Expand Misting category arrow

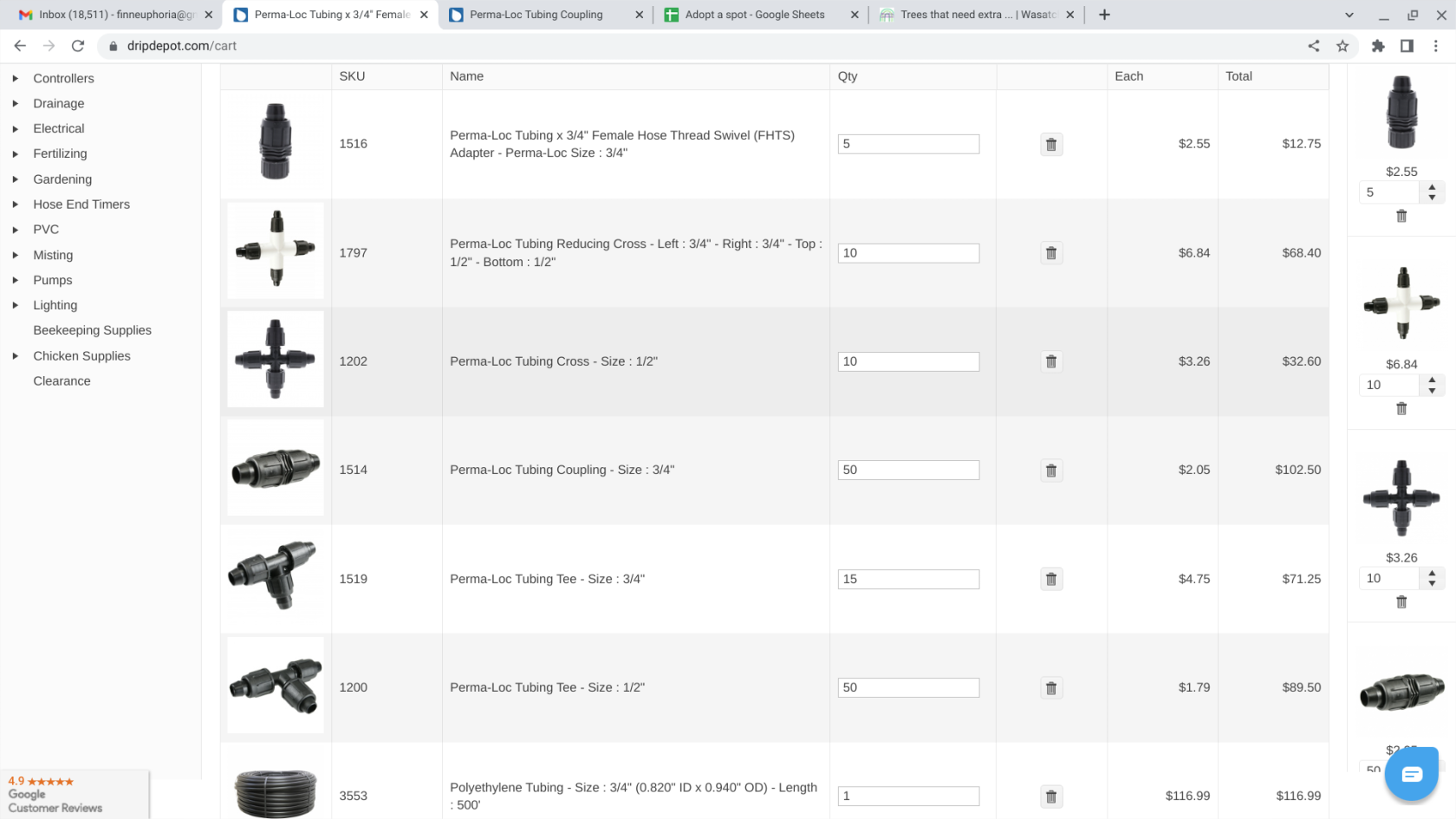[15, 256]
